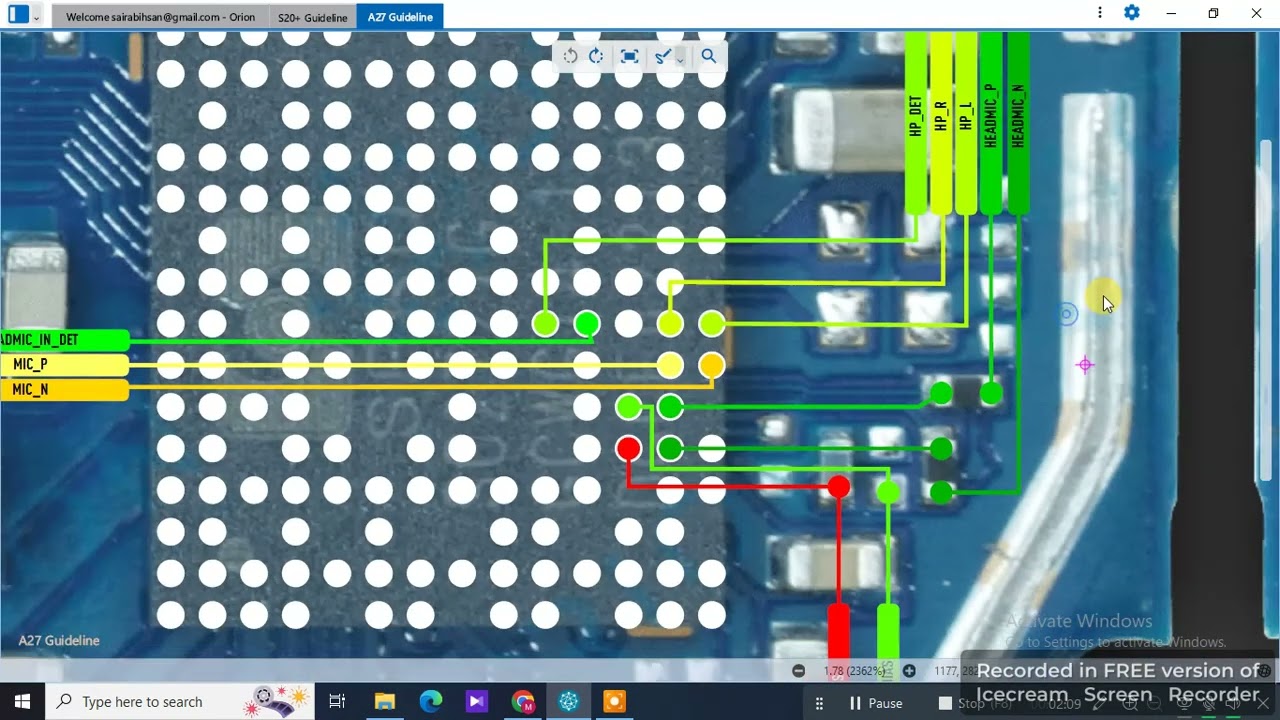Switch to the Welcome Orion tab
1280x720 pixels.
click(x=160, y=17)
